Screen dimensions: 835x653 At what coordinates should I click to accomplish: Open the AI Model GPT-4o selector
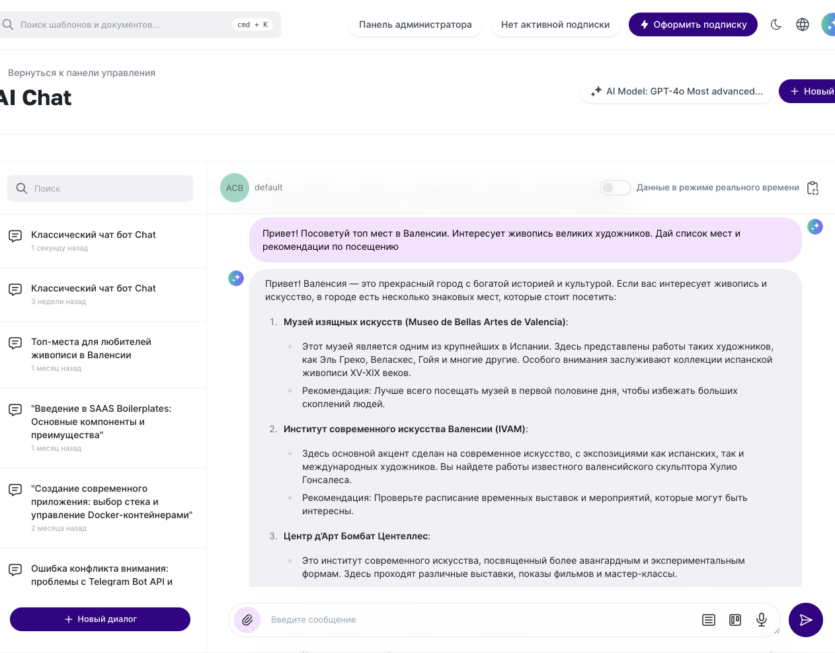(676, 91)
